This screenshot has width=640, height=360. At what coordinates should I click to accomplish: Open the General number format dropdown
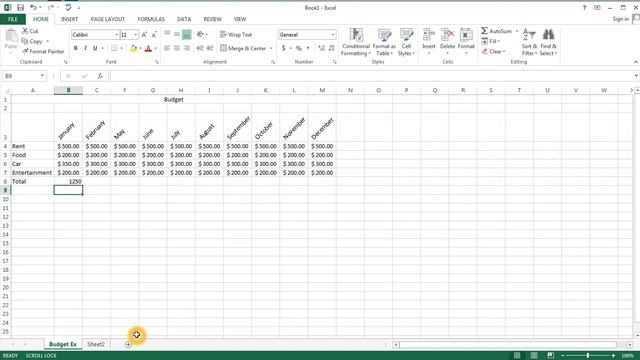333,35
